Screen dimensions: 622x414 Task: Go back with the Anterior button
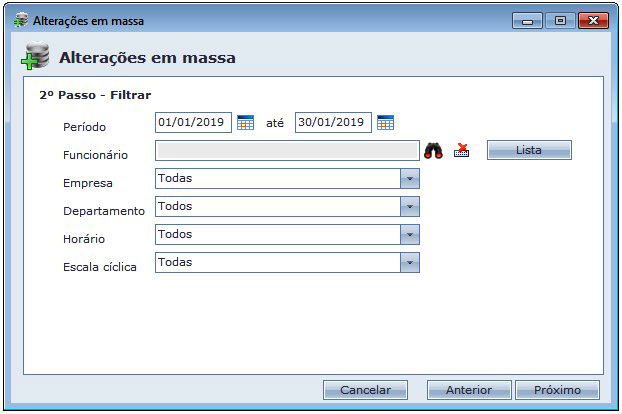pos(469,390)
